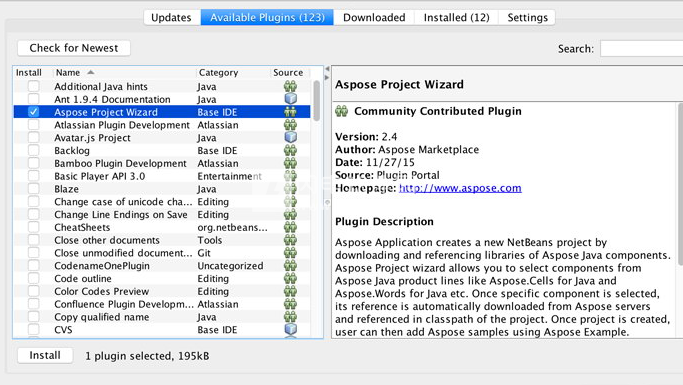Viewport: 683px width, 385px height.
Task: Select Code outline plugin row
Action: 162,278
